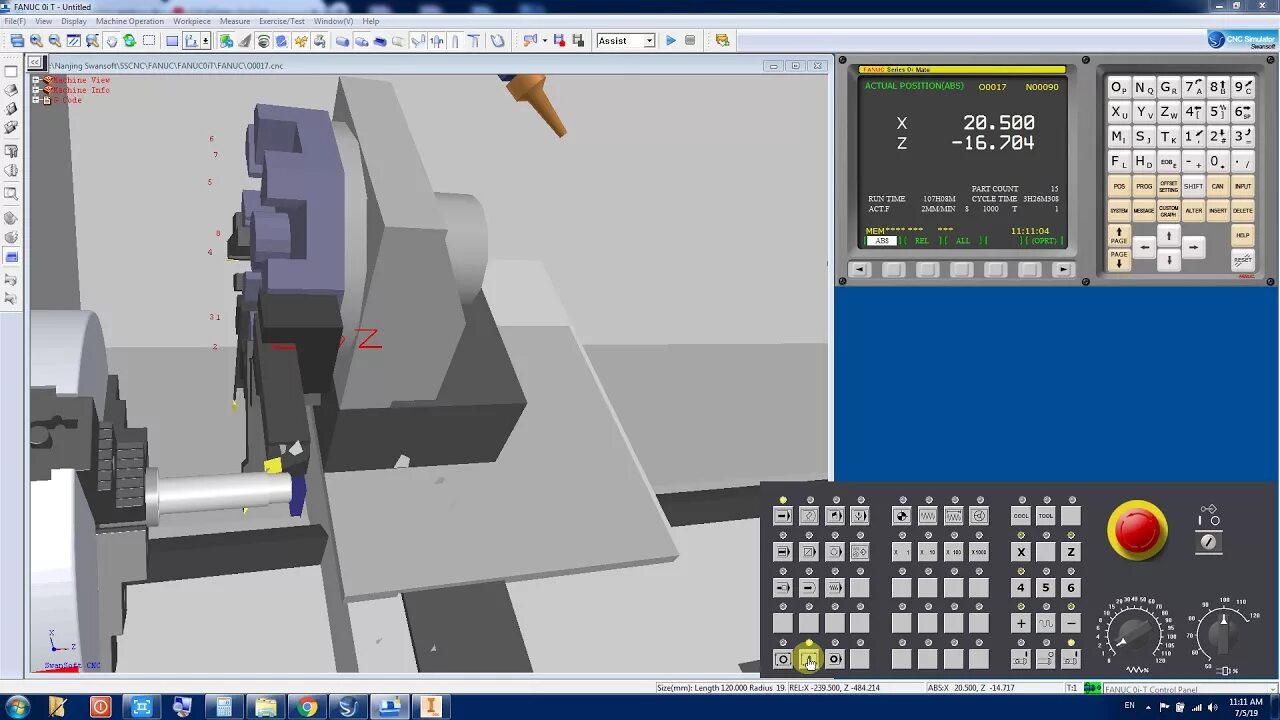Toggle the TOOL button in control panel
Viewport: 1280px width, 720px height.
pyautogui.click(x=1045, y=516)
